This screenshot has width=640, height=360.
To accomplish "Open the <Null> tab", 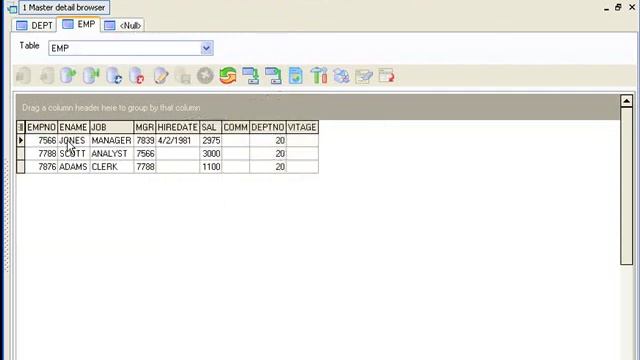I will 122,25.
